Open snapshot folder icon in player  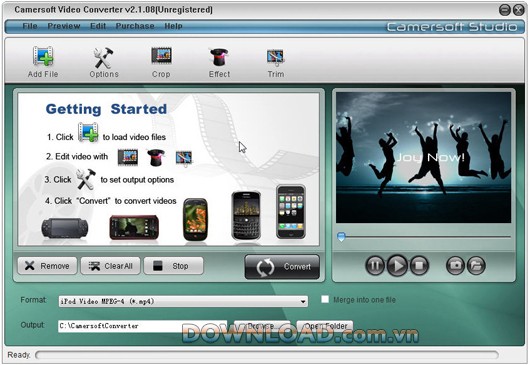476,265
